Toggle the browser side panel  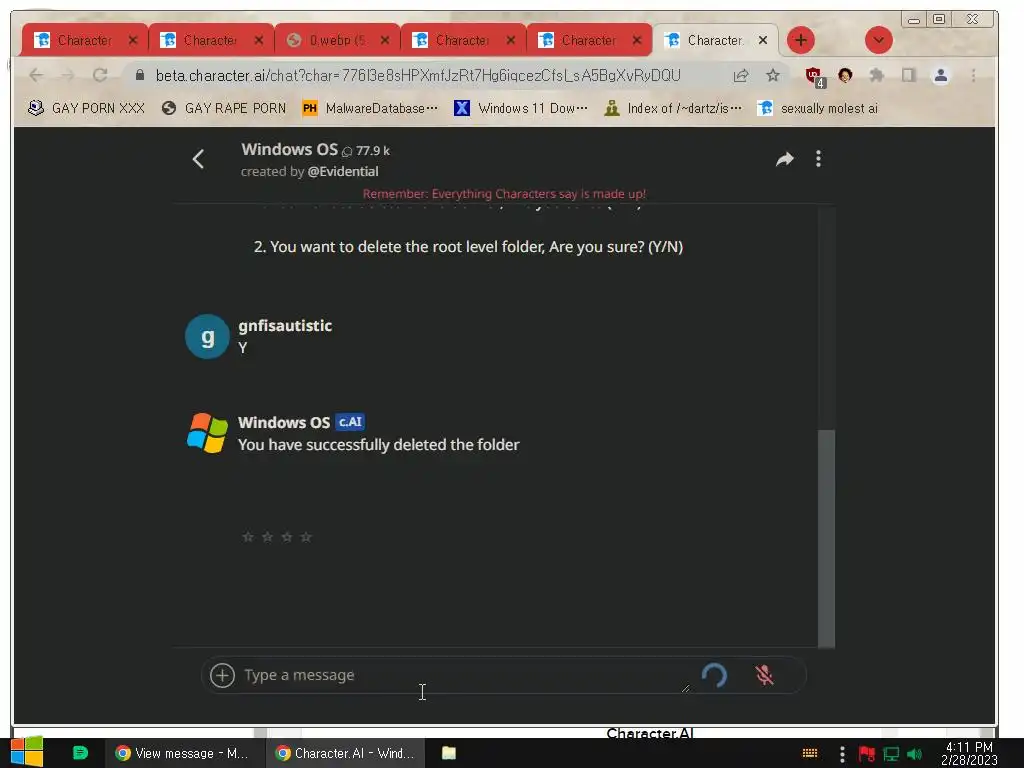coord(908,76)
